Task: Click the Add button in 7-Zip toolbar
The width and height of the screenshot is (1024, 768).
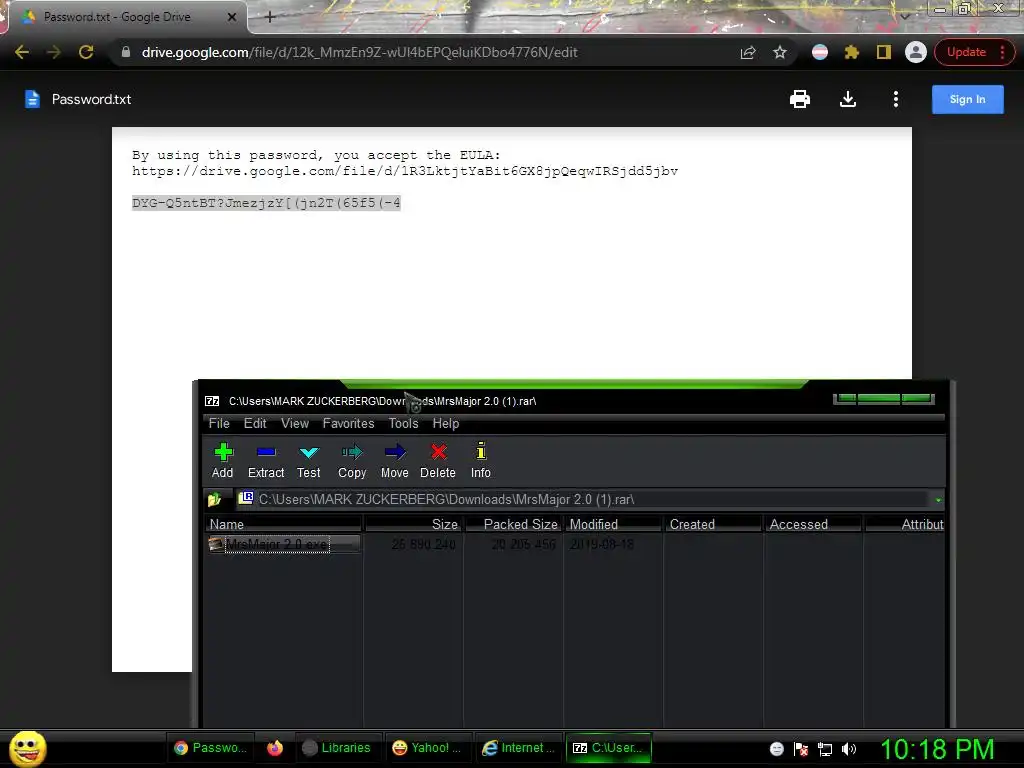Action: (223, 460)
